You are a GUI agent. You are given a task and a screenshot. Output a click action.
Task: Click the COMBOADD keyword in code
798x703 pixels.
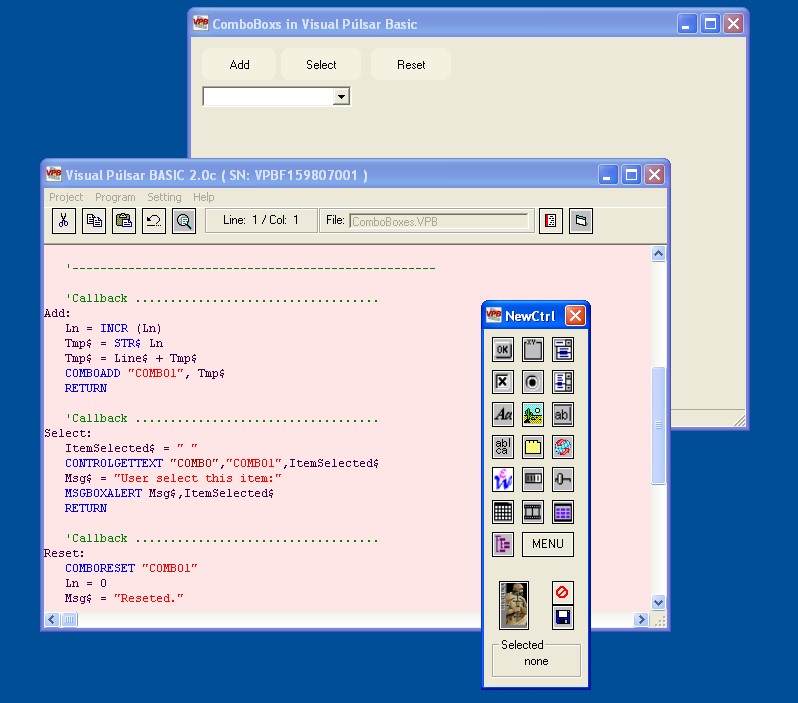click(x=93, y=373)
